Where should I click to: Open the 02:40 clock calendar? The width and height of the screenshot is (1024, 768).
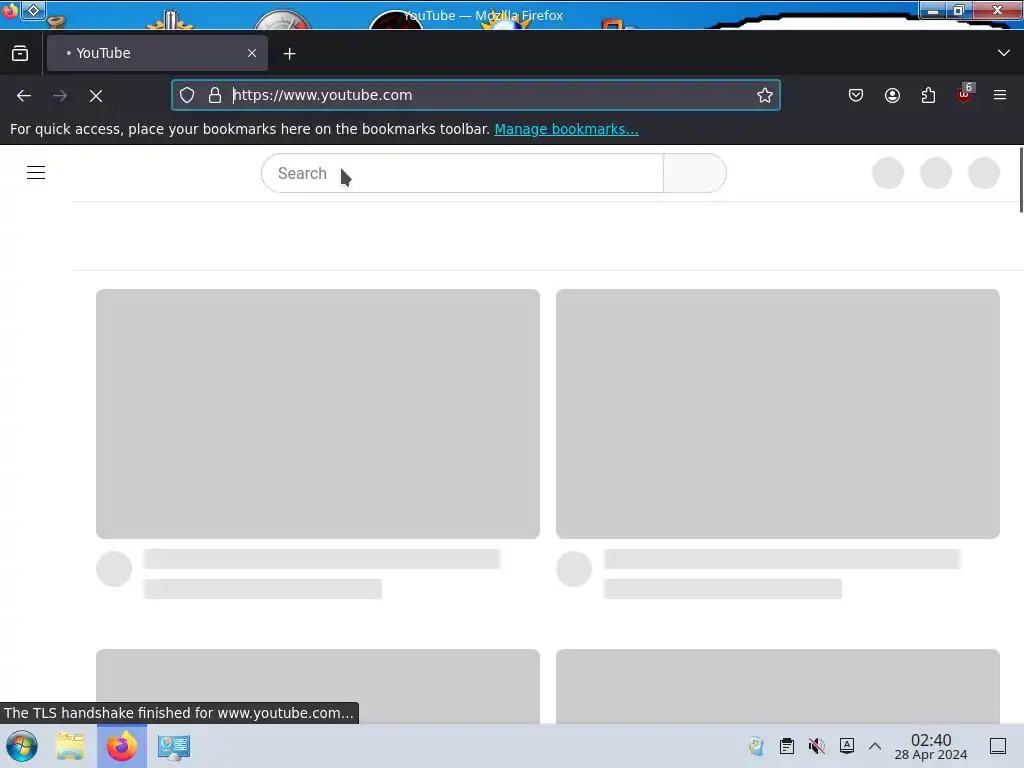[x=931, y=746]
